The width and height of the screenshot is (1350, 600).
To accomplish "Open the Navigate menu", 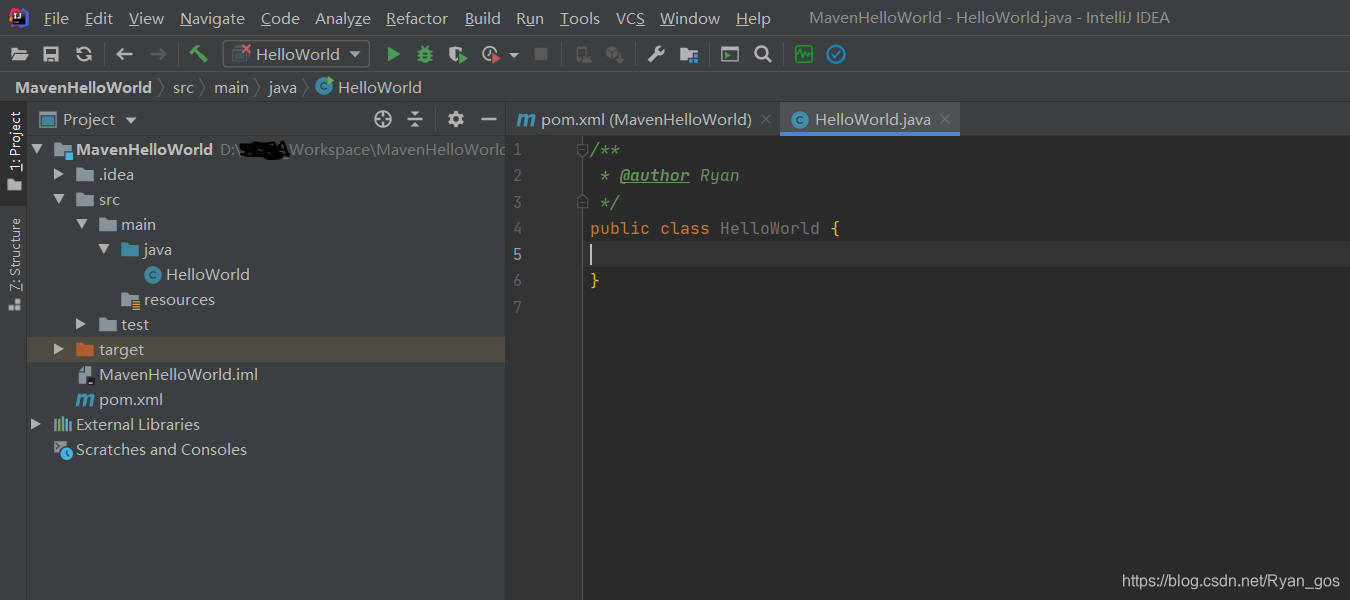I will pyautogui.click(x=212, y=18).
